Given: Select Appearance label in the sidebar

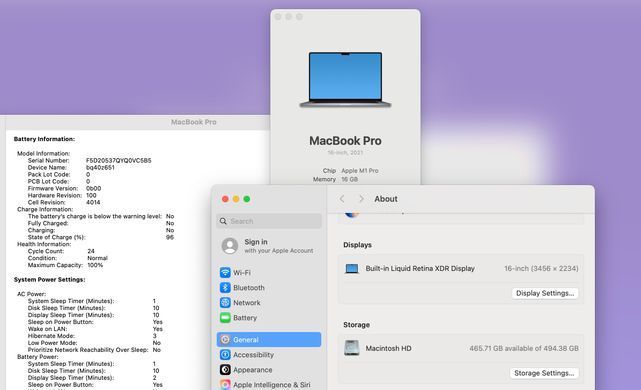Looking at the screenshot, I should tap(253, 370).
